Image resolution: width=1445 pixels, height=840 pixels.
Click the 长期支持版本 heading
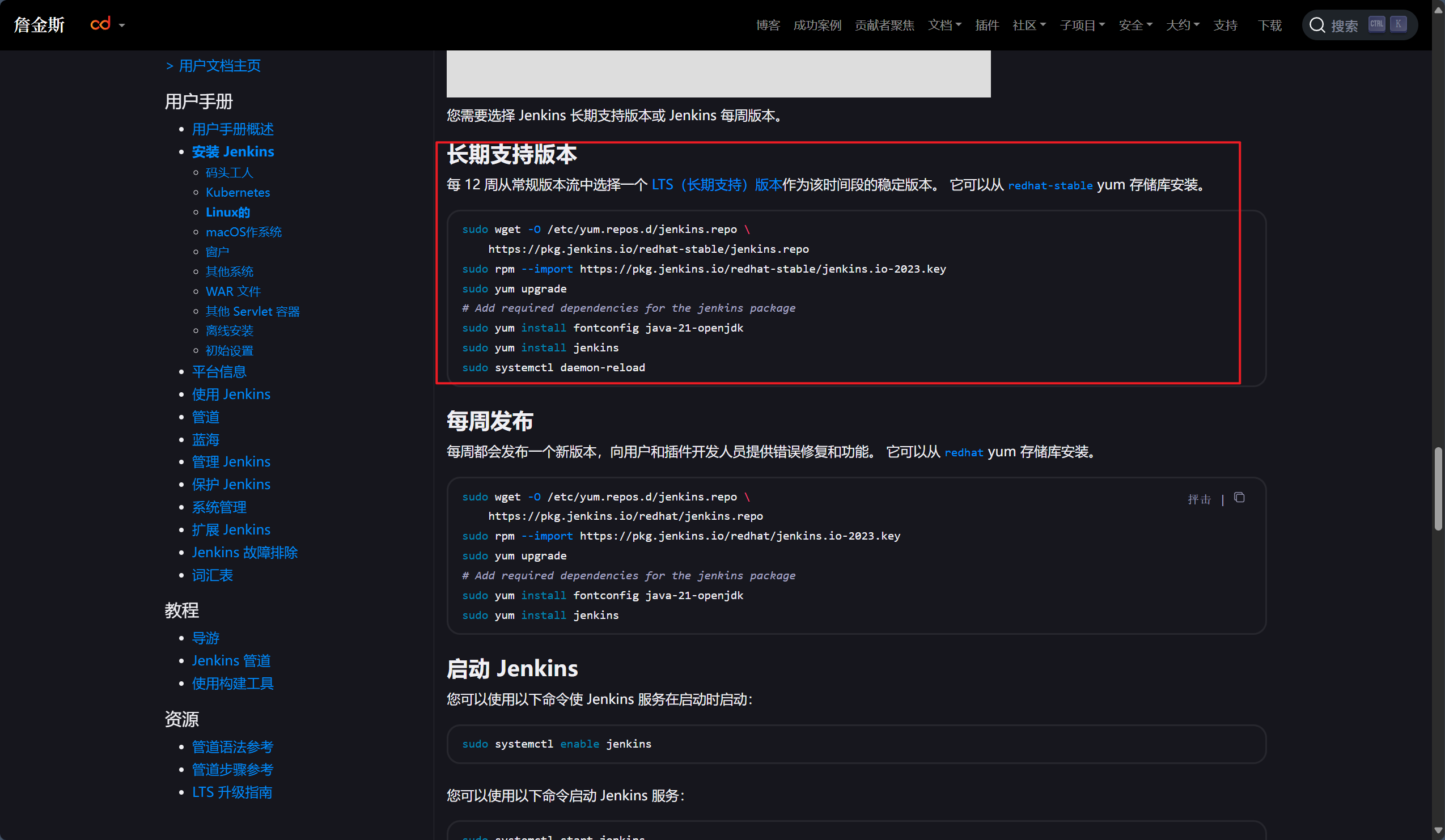pos(511,154)
